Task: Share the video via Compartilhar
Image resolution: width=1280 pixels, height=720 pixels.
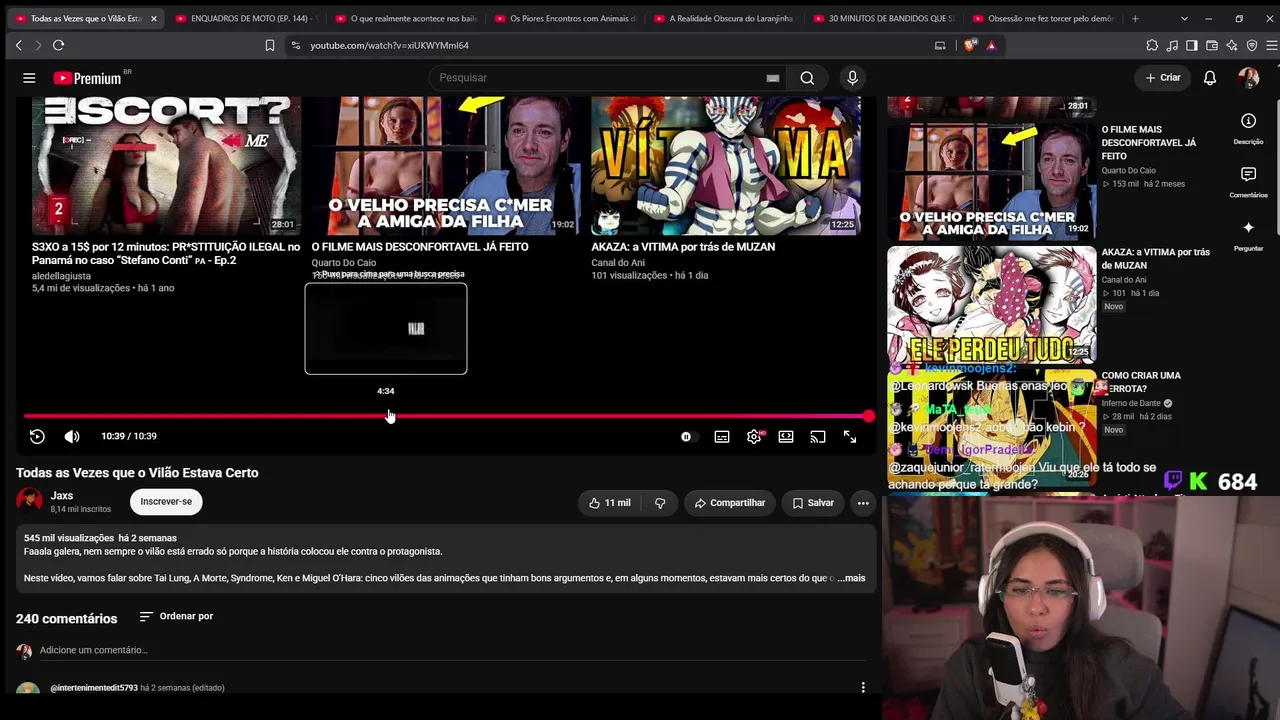Action: click(x=729, y=503)
